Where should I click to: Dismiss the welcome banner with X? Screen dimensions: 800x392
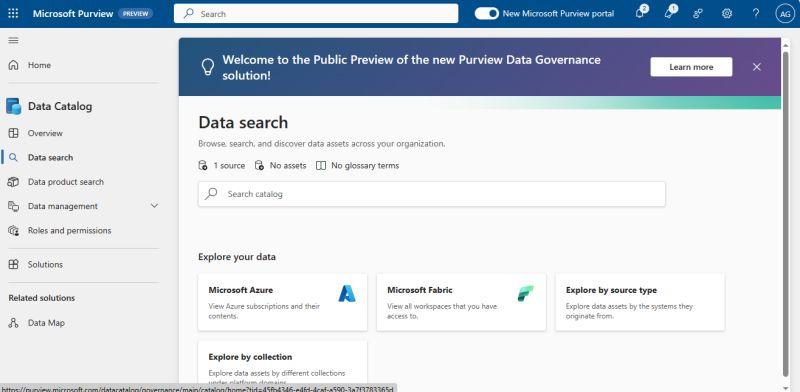click(757, 67)
